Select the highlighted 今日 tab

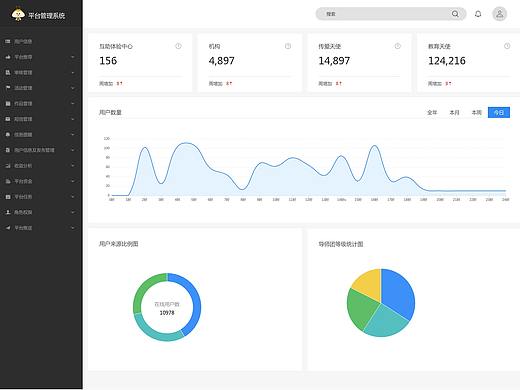click(499, 112)
